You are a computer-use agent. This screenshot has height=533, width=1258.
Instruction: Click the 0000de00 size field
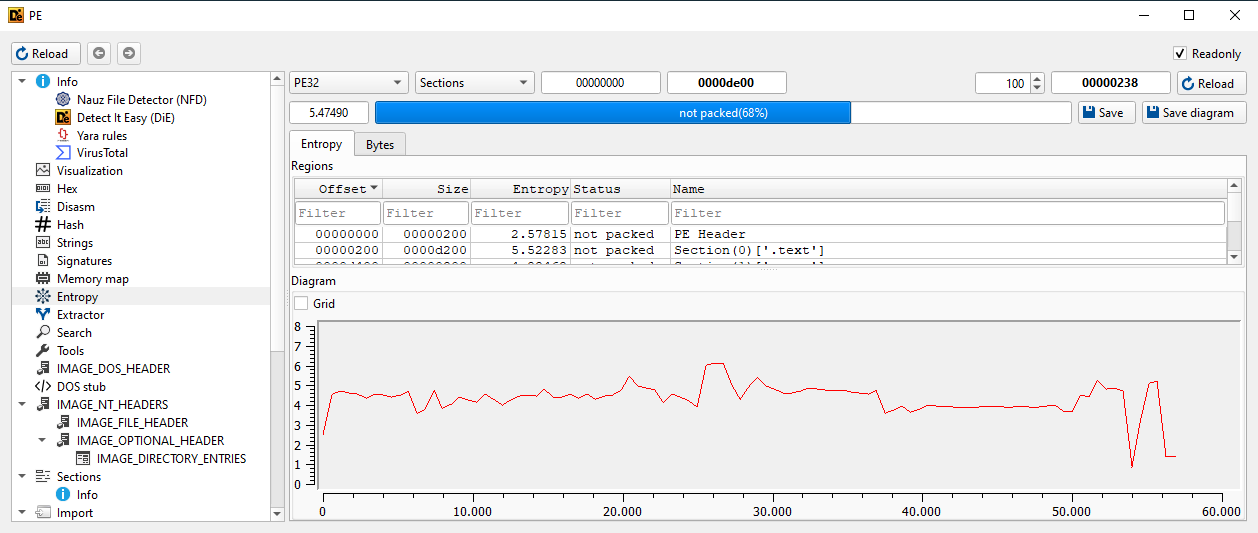coord(726,83)
